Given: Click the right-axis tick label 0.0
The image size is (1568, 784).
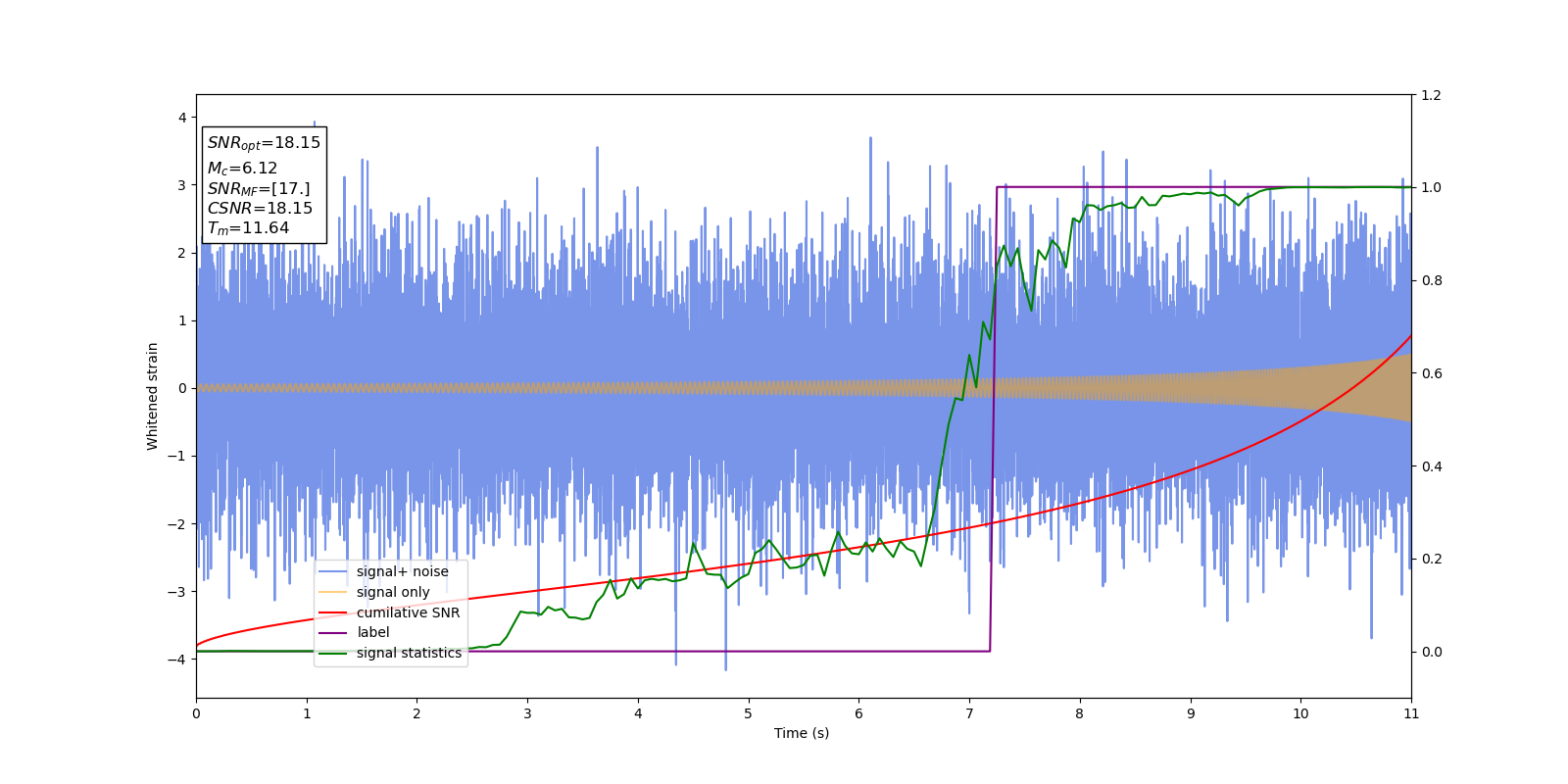Looking at the screenshot, I should [1432, 652].
